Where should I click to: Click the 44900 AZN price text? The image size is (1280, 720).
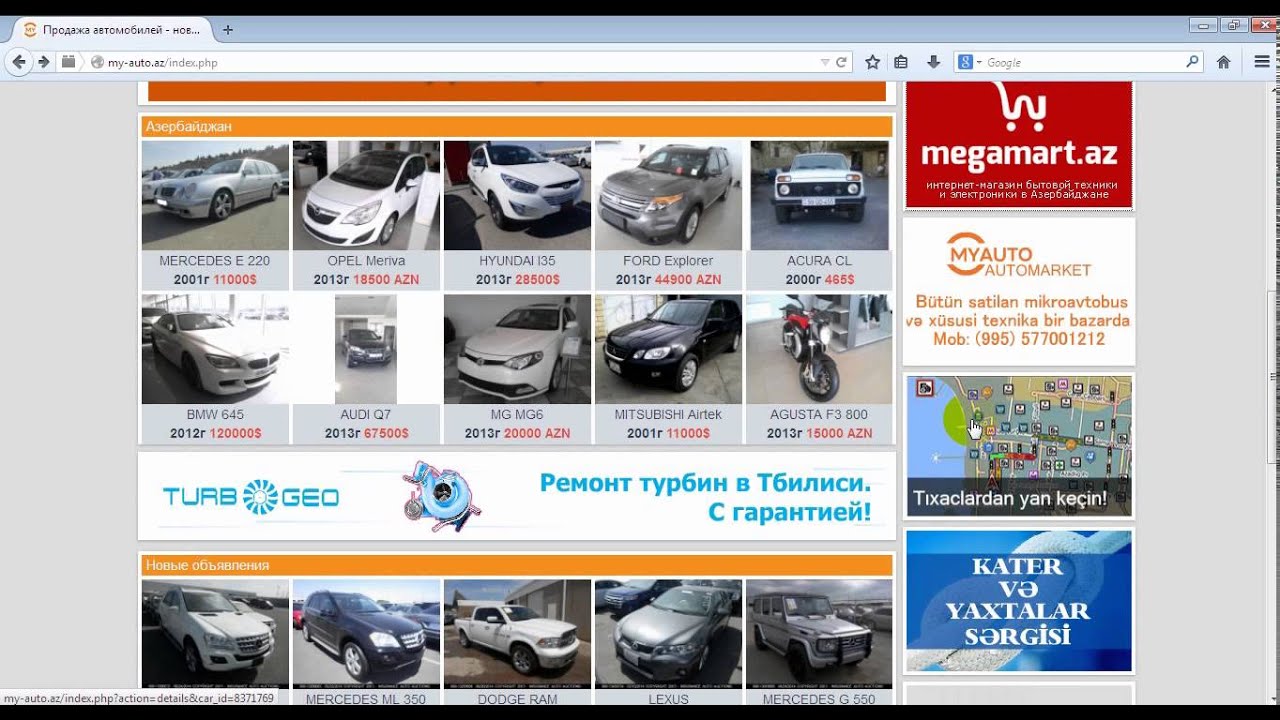(x=688, y=280)
